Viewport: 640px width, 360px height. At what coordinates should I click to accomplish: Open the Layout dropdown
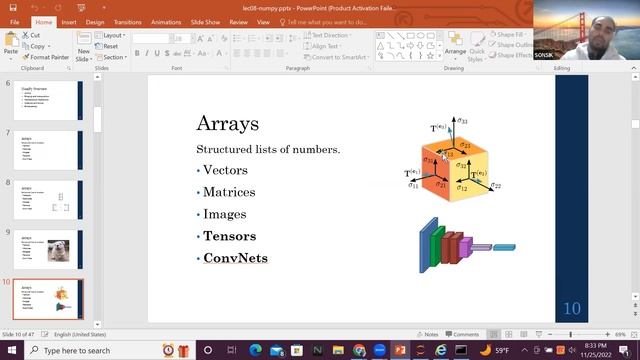pyautogui.click(x=110, y=36)
